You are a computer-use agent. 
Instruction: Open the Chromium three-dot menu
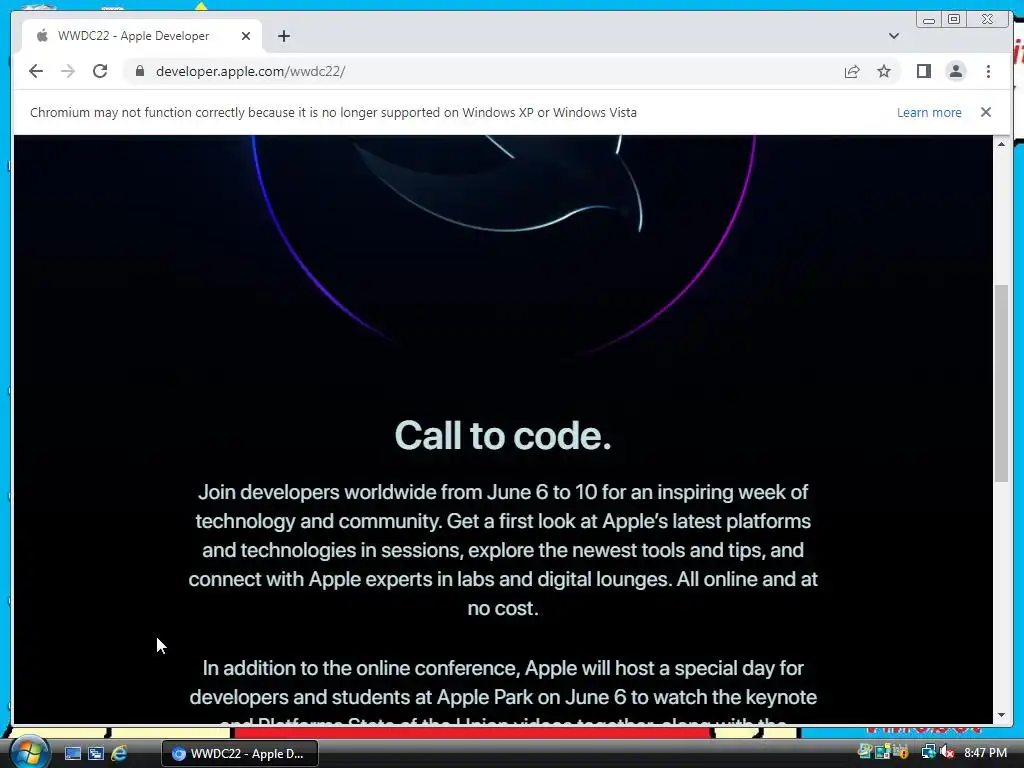[988, 71]
